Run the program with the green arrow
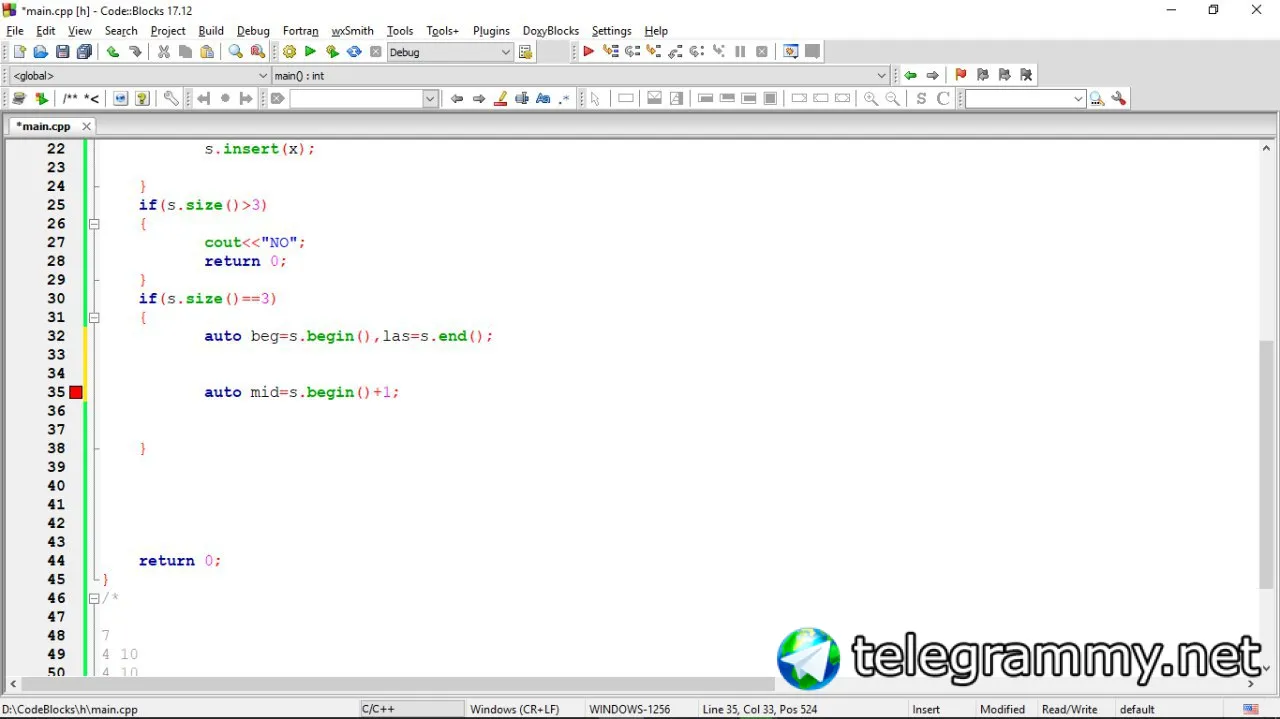 coord(310,52)
